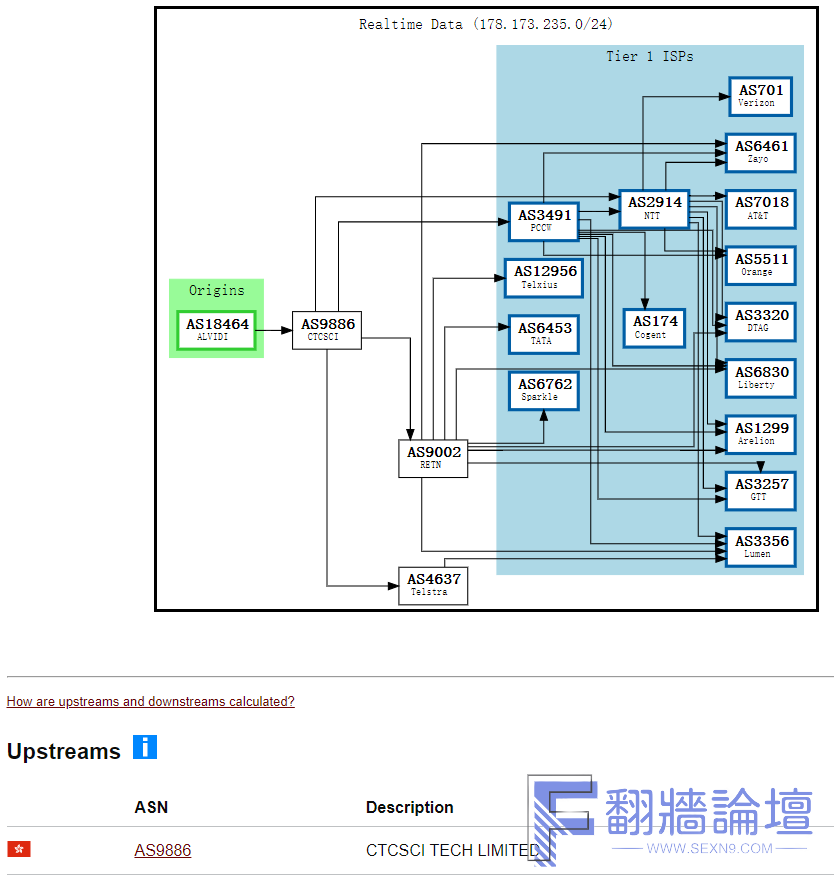The image size is (834, 880).
Task: Select the AS3356 Lumen node
Action: point(760,547)
